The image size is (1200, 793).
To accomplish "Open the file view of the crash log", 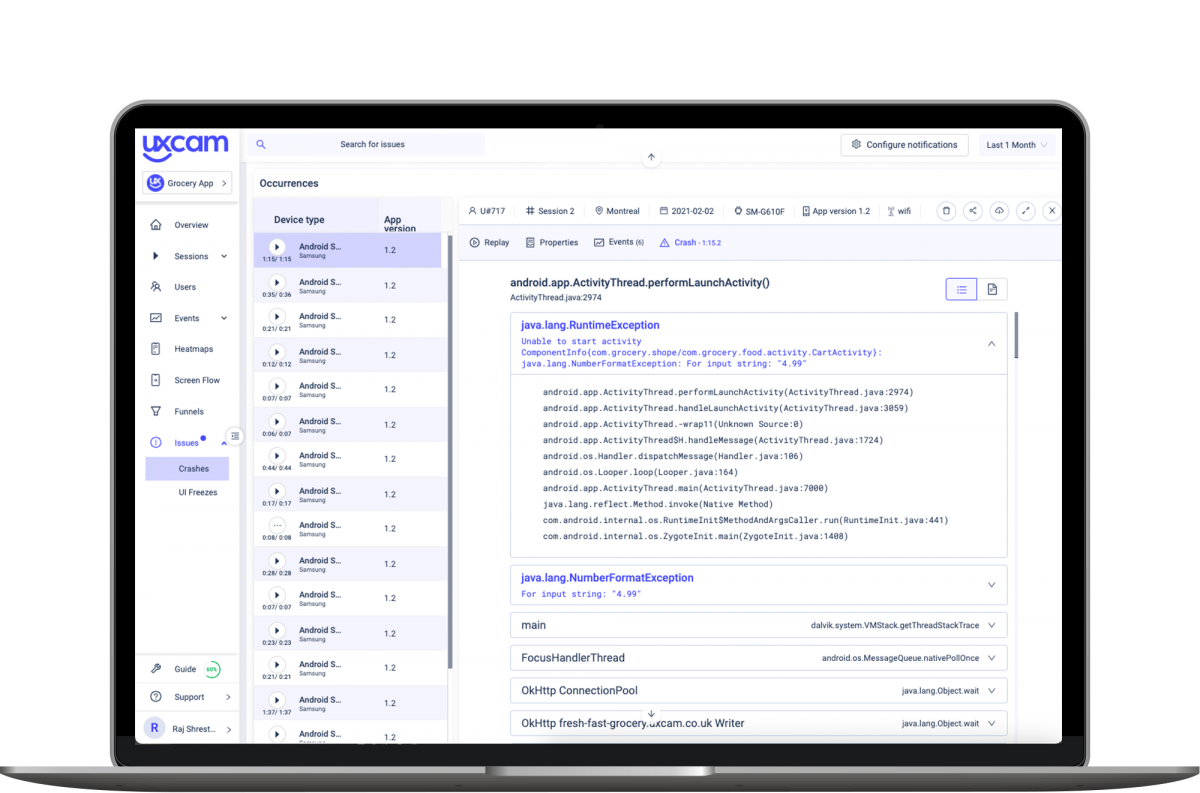I will point(991,289).
